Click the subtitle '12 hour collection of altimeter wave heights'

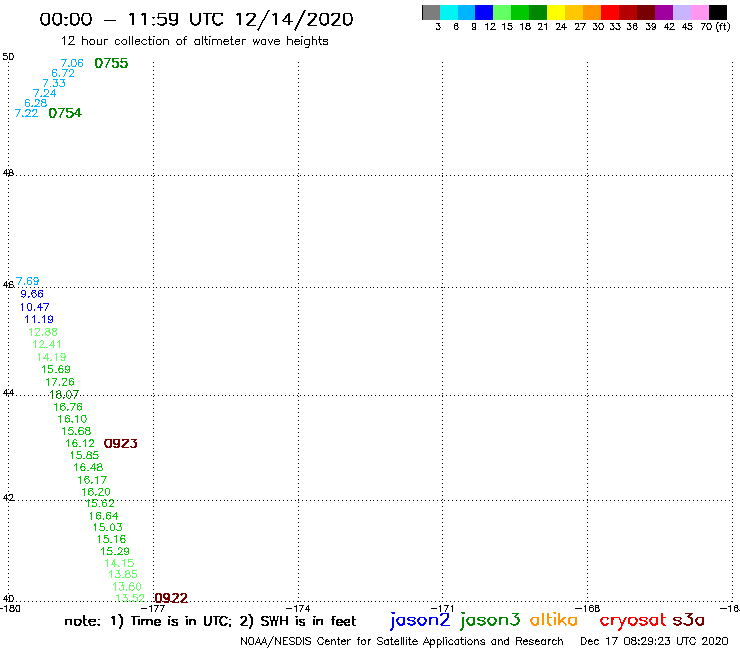coord(194,41)
